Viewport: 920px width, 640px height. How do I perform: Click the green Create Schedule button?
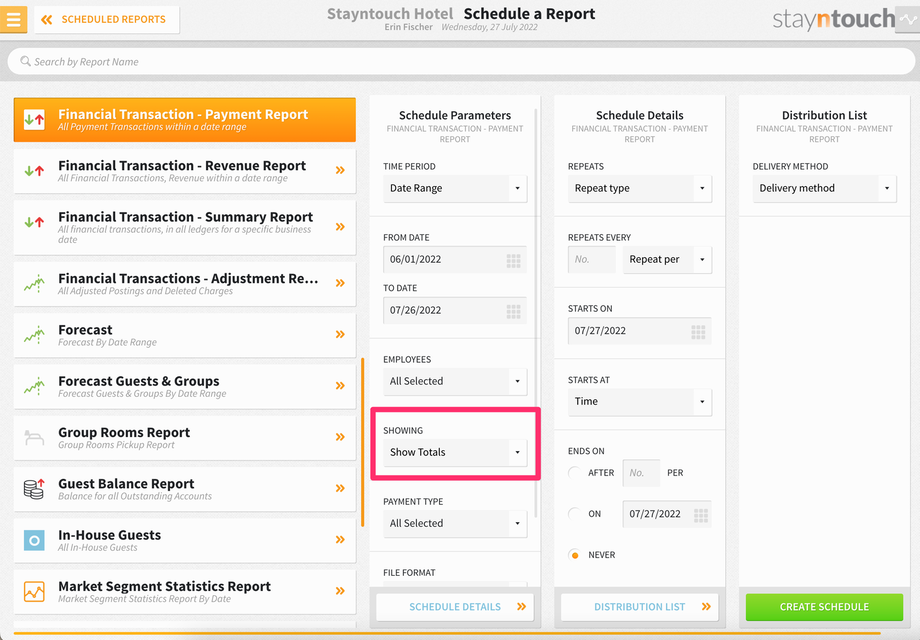coord(824,607)
